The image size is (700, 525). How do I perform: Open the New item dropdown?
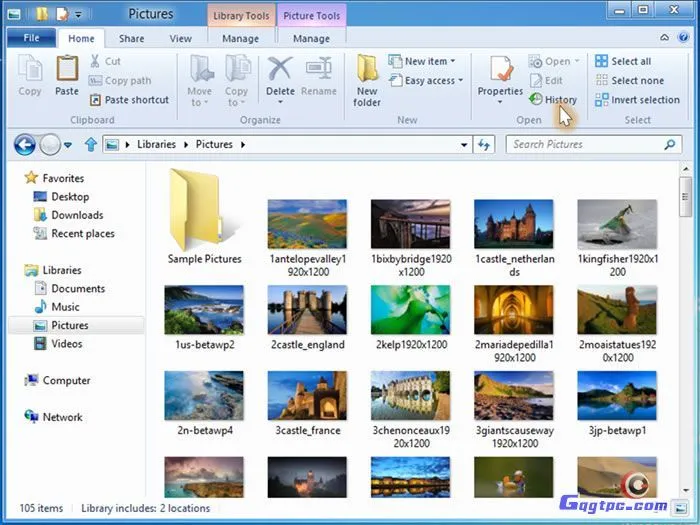point(453,61)
